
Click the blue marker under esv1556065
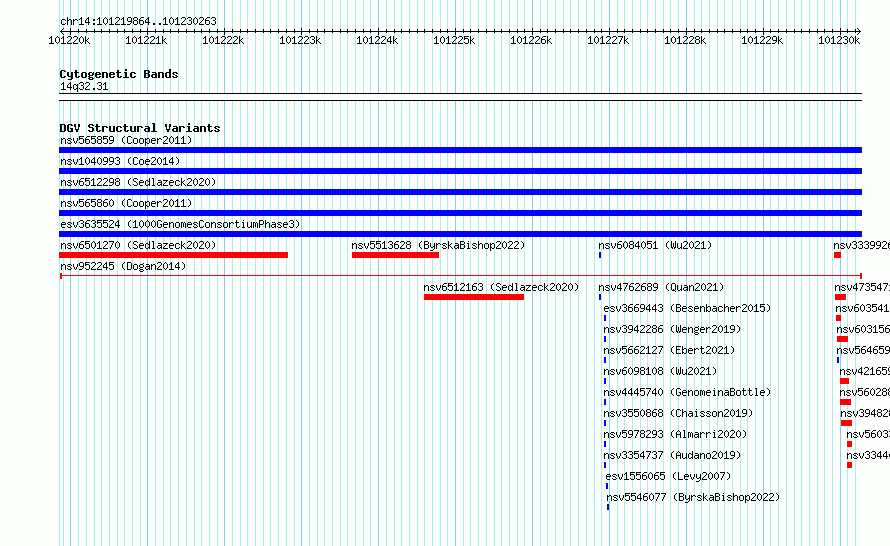coord(607,486)
